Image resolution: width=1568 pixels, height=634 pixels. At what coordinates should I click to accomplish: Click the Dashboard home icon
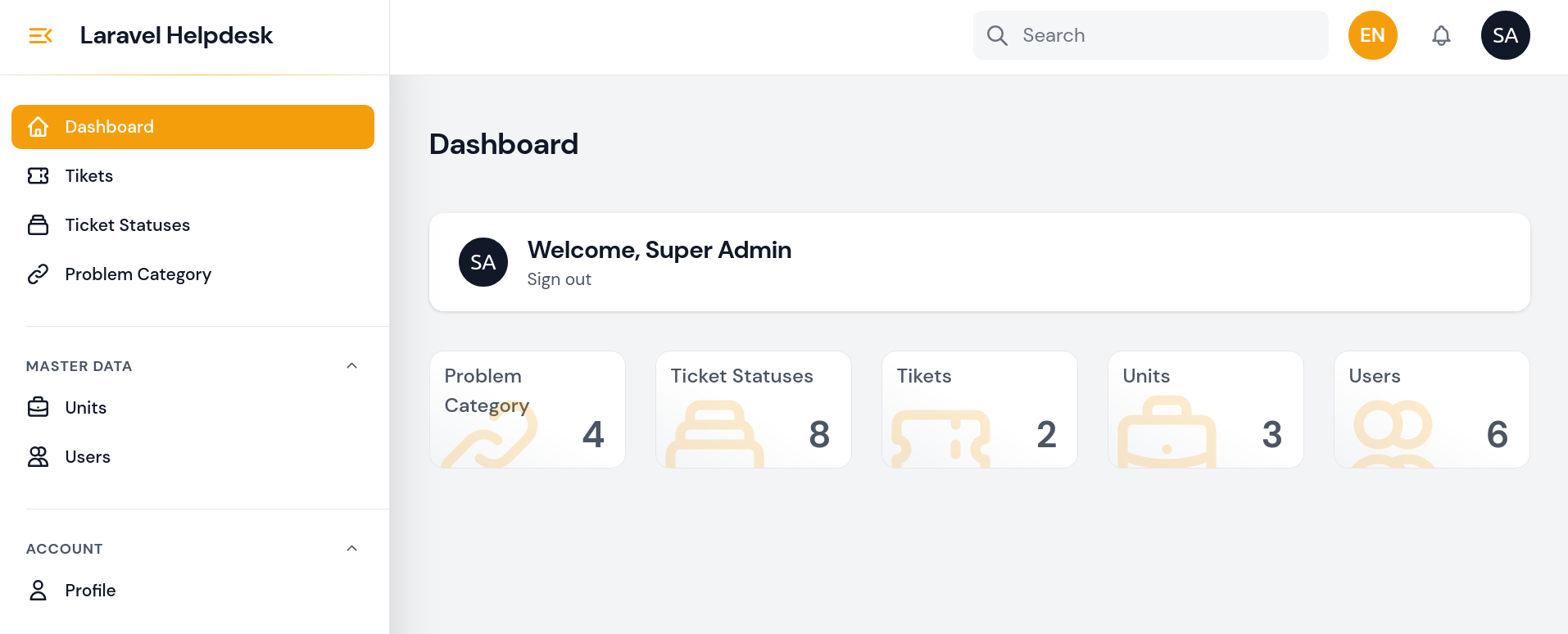pos(38,127)
